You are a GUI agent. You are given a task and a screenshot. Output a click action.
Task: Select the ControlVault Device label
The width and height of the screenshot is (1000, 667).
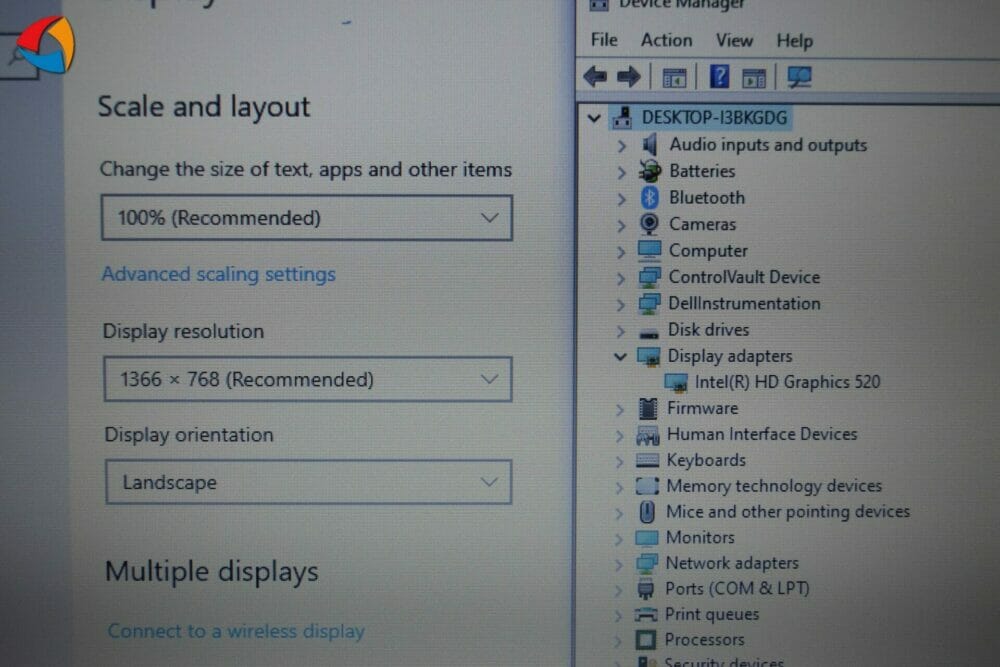(x=744, y=277)
